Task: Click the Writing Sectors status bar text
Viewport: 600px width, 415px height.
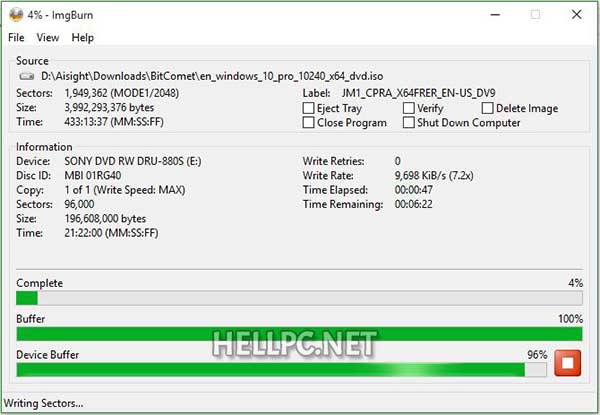Action: coord(44,404)
